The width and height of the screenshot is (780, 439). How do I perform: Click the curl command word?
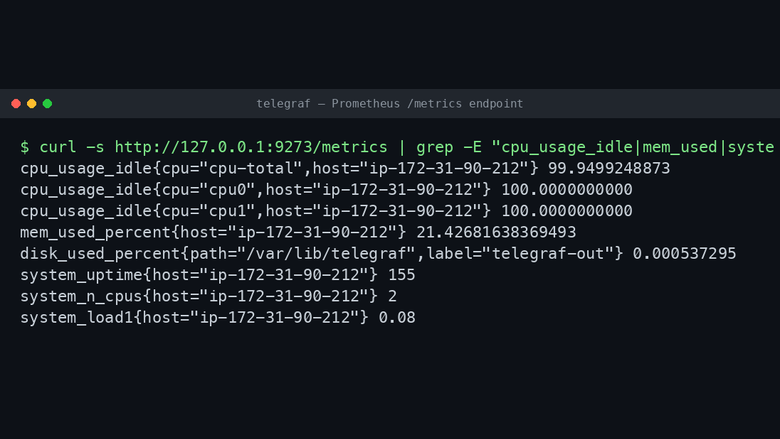(58, 147)
